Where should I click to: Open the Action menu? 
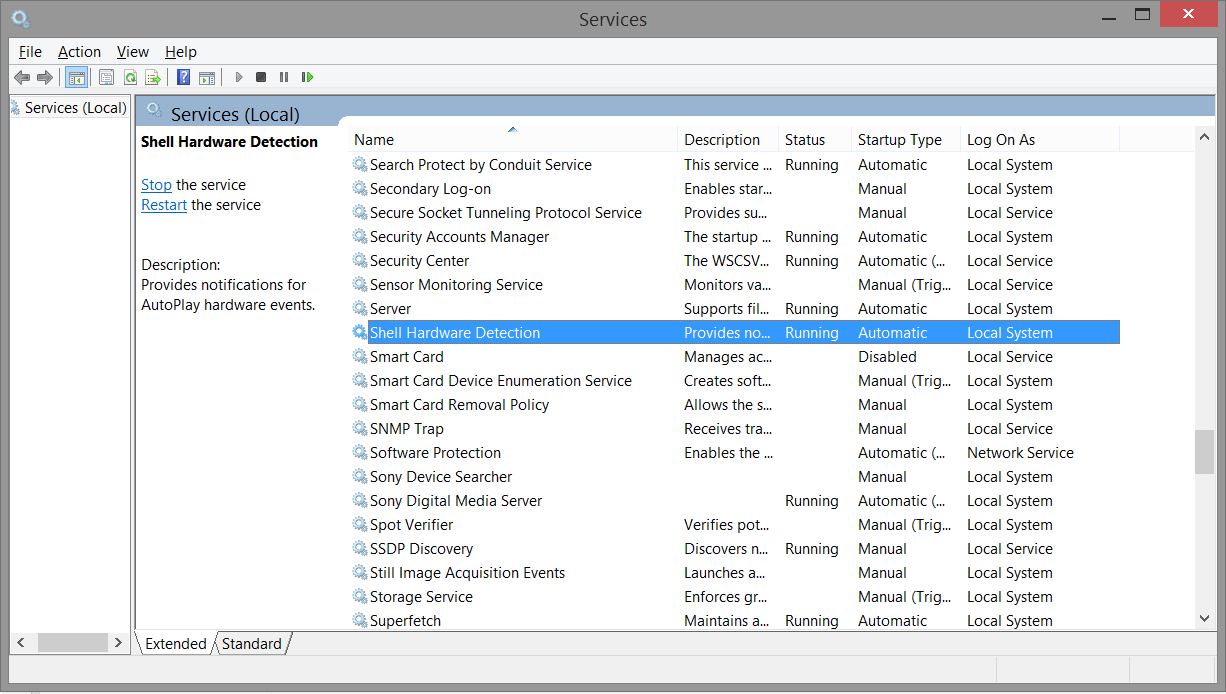pyautogui.click(x=79, y=52)
